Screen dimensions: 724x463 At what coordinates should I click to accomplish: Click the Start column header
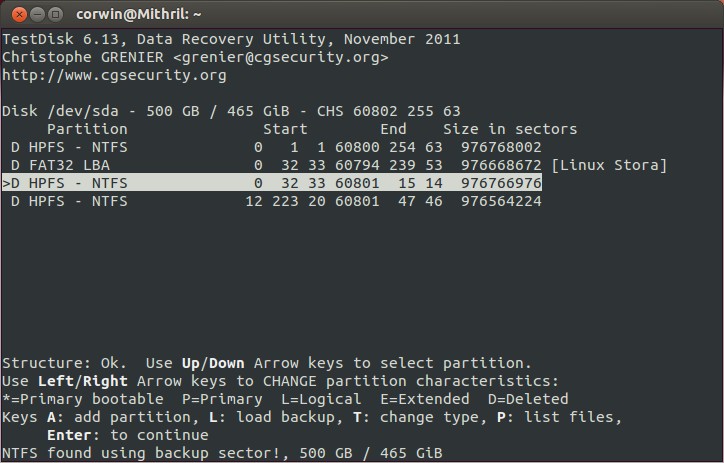(285, 129)
